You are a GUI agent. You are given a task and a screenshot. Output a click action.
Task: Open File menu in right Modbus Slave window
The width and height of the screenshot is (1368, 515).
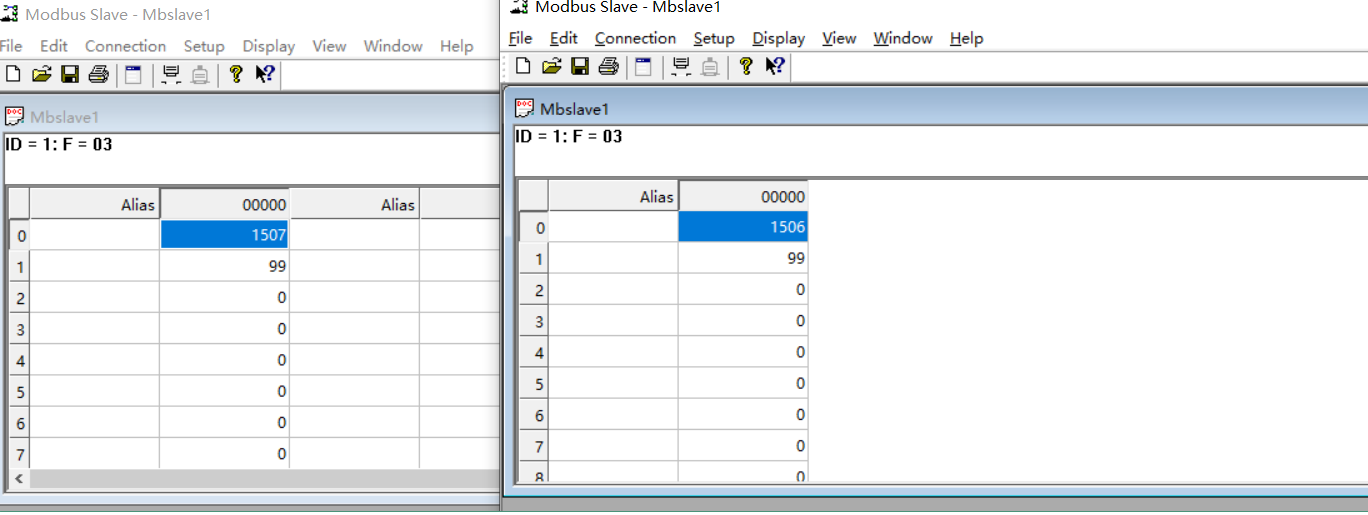(x=520, y=38)
